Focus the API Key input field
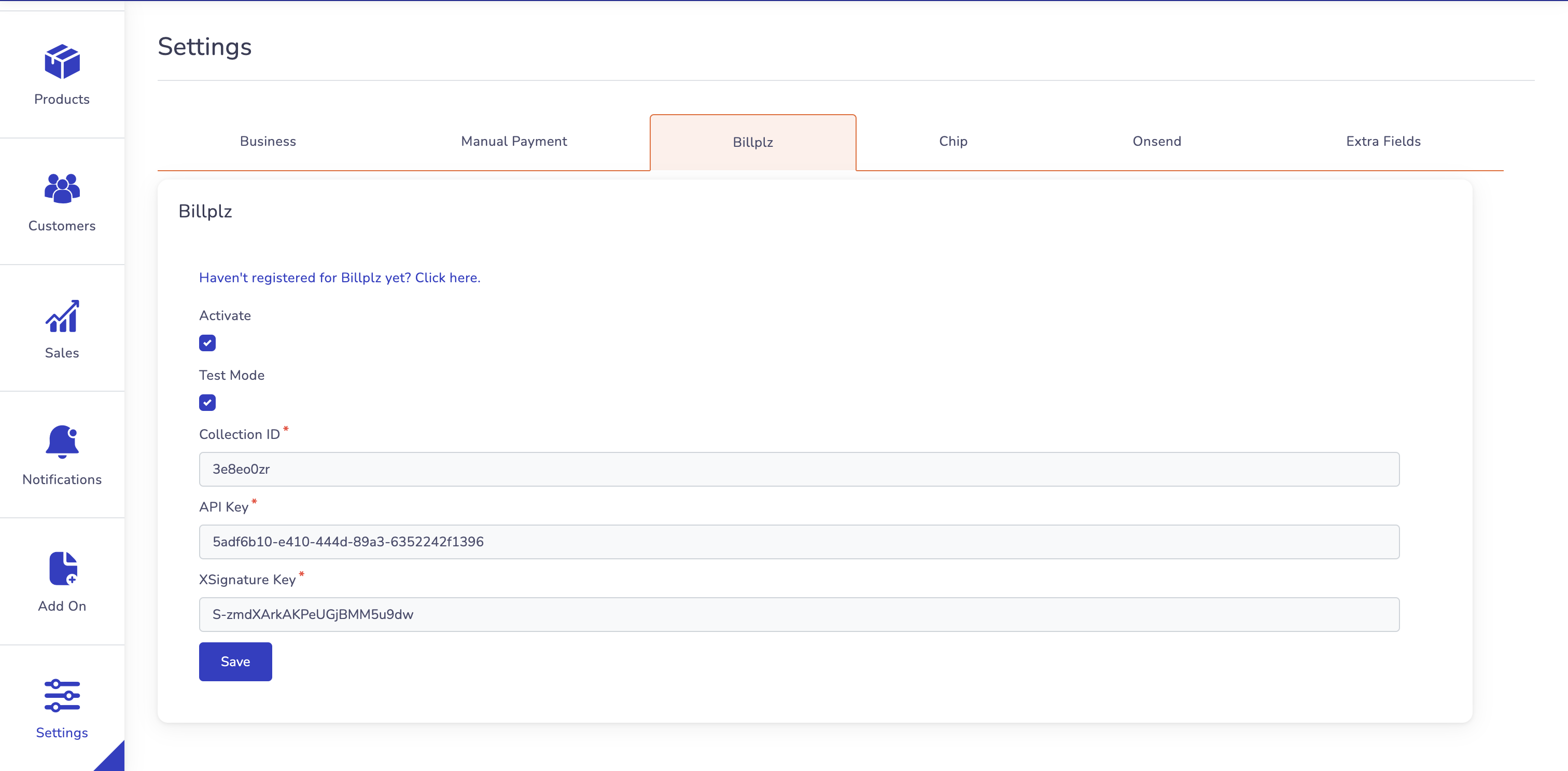This screenshot has width=1568, height=771. (x=799, y=541)
